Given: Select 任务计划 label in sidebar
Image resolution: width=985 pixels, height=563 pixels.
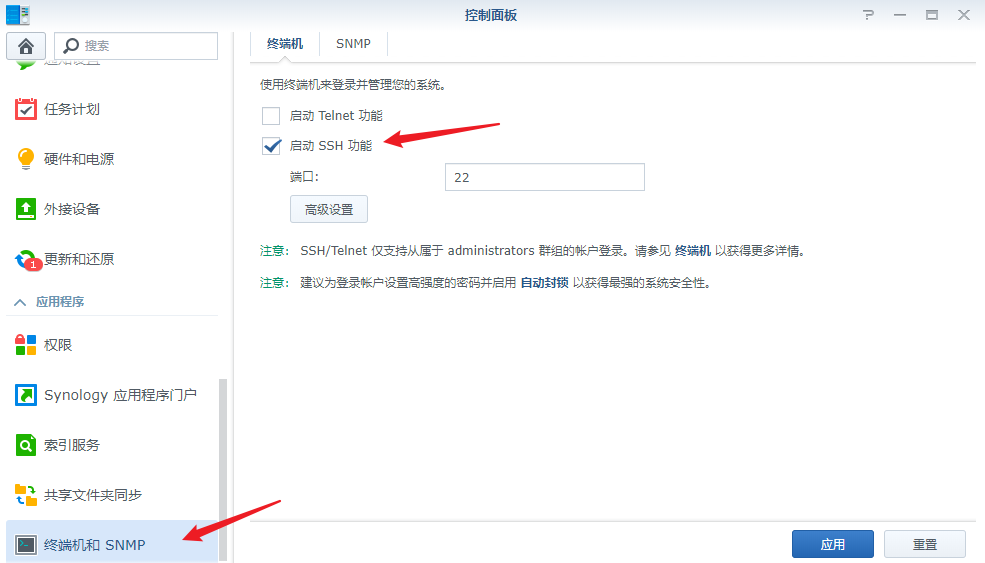Looking at the screenshot, I should click(72, 109).
